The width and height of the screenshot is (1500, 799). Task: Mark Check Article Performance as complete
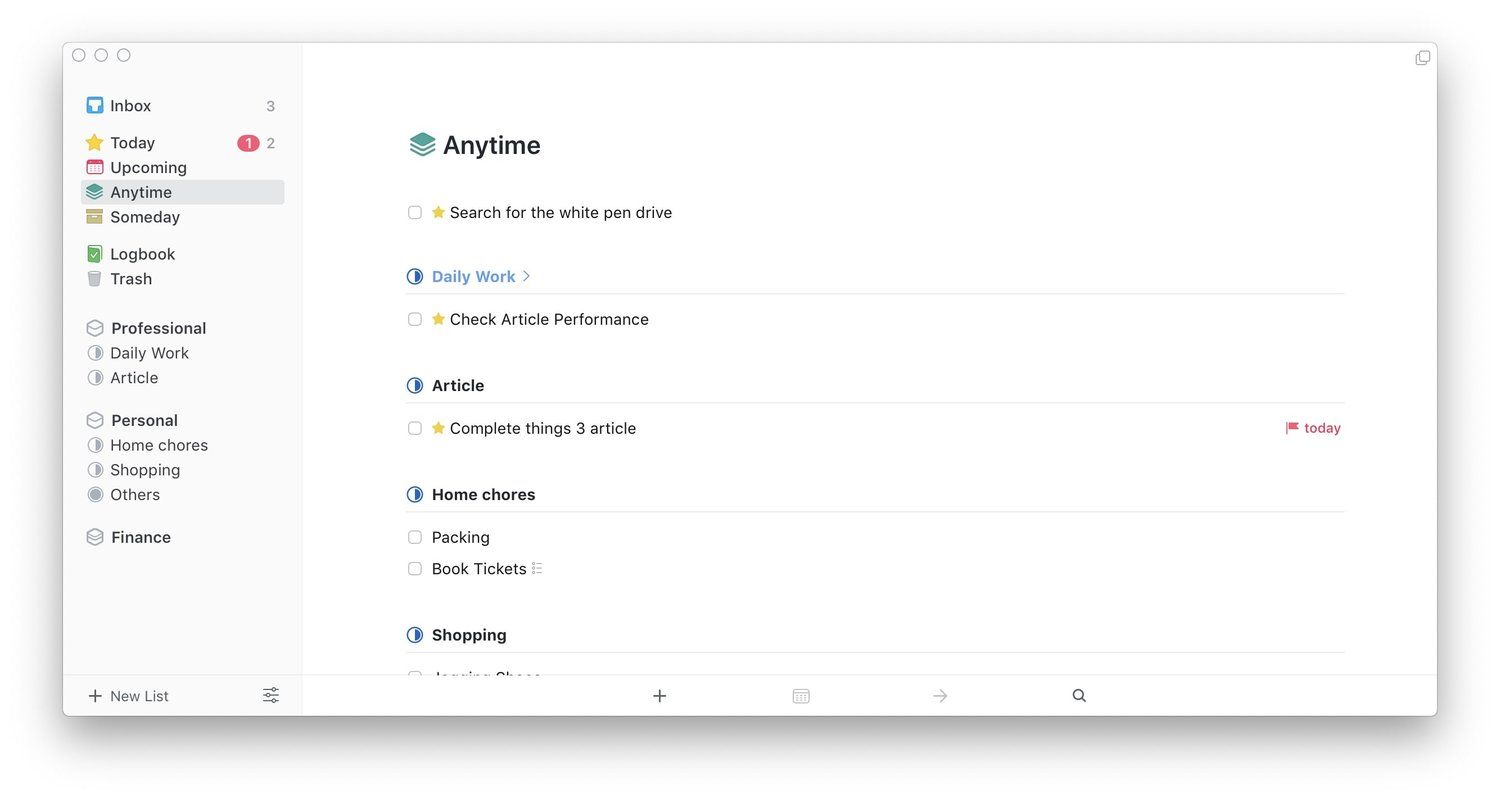click(x=415, y=320)
